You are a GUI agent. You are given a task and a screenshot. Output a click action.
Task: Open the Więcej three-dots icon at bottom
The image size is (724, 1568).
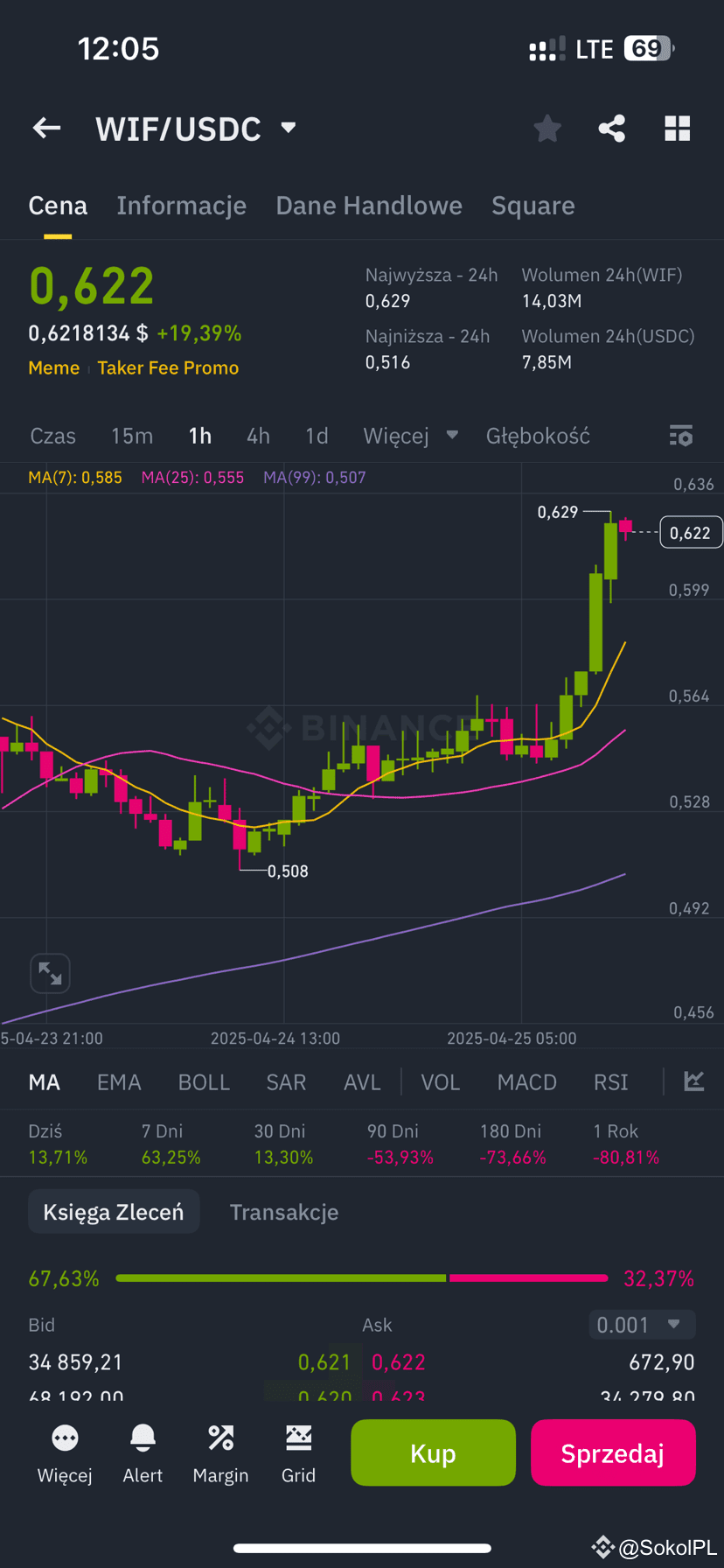(65, 1438)
